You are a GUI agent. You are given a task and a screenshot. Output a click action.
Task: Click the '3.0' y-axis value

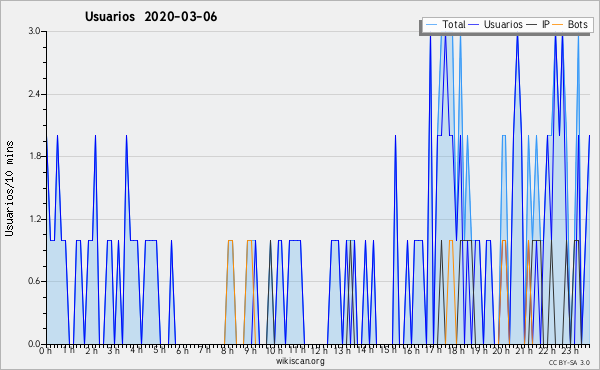[x=34, y=31]
